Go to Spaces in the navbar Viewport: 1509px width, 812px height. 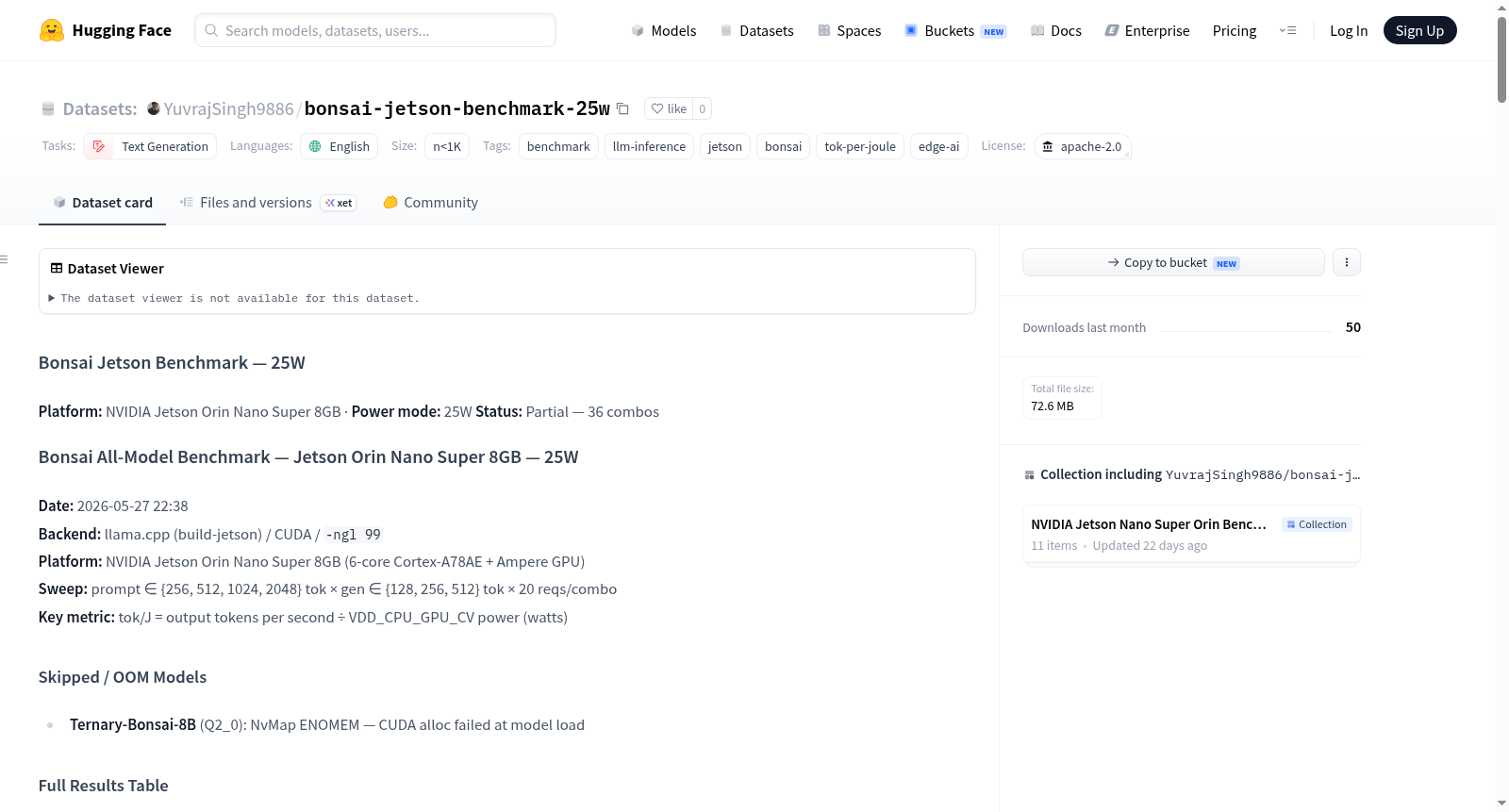pos(849,30)
